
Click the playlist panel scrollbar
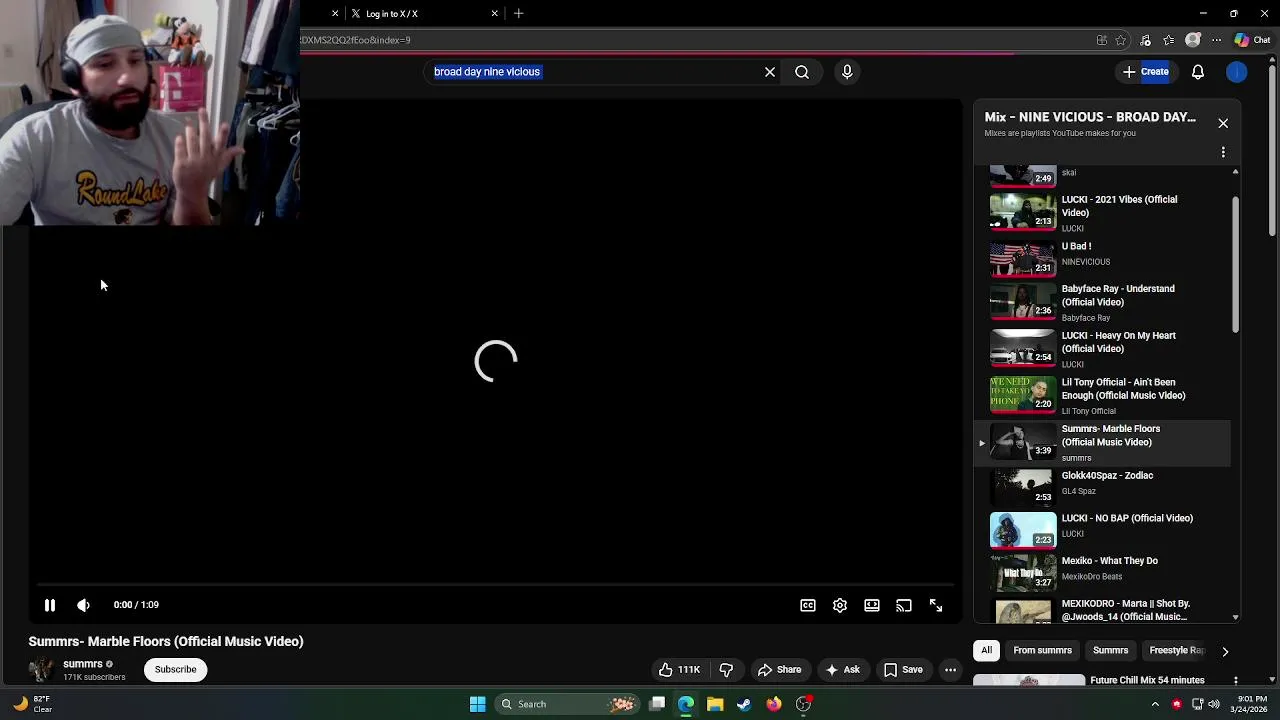click(x=1236, y=266)
